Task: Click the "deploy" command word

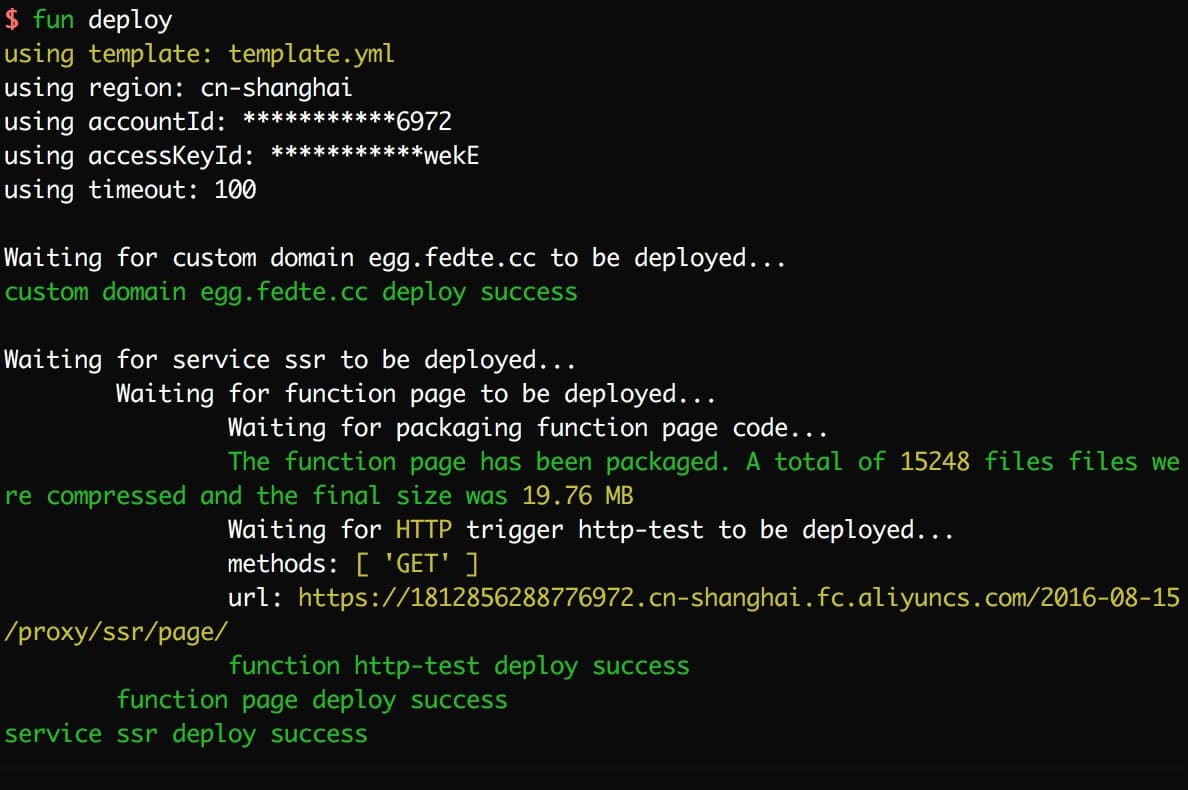Action: tap(130, 20)
